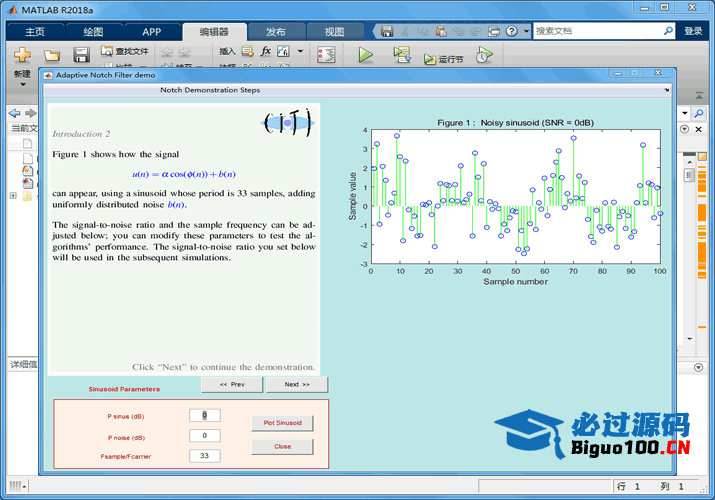Open help with the question mark icon
The image size is (715, 500).
512,31
